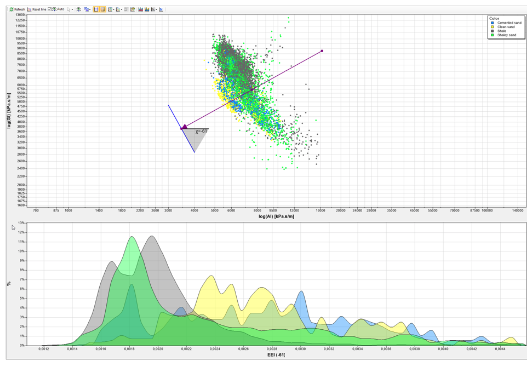This screenshot has width=532, height=367.
Task: Select the Shaley sand legend label
Action: (x=507, y=35)
